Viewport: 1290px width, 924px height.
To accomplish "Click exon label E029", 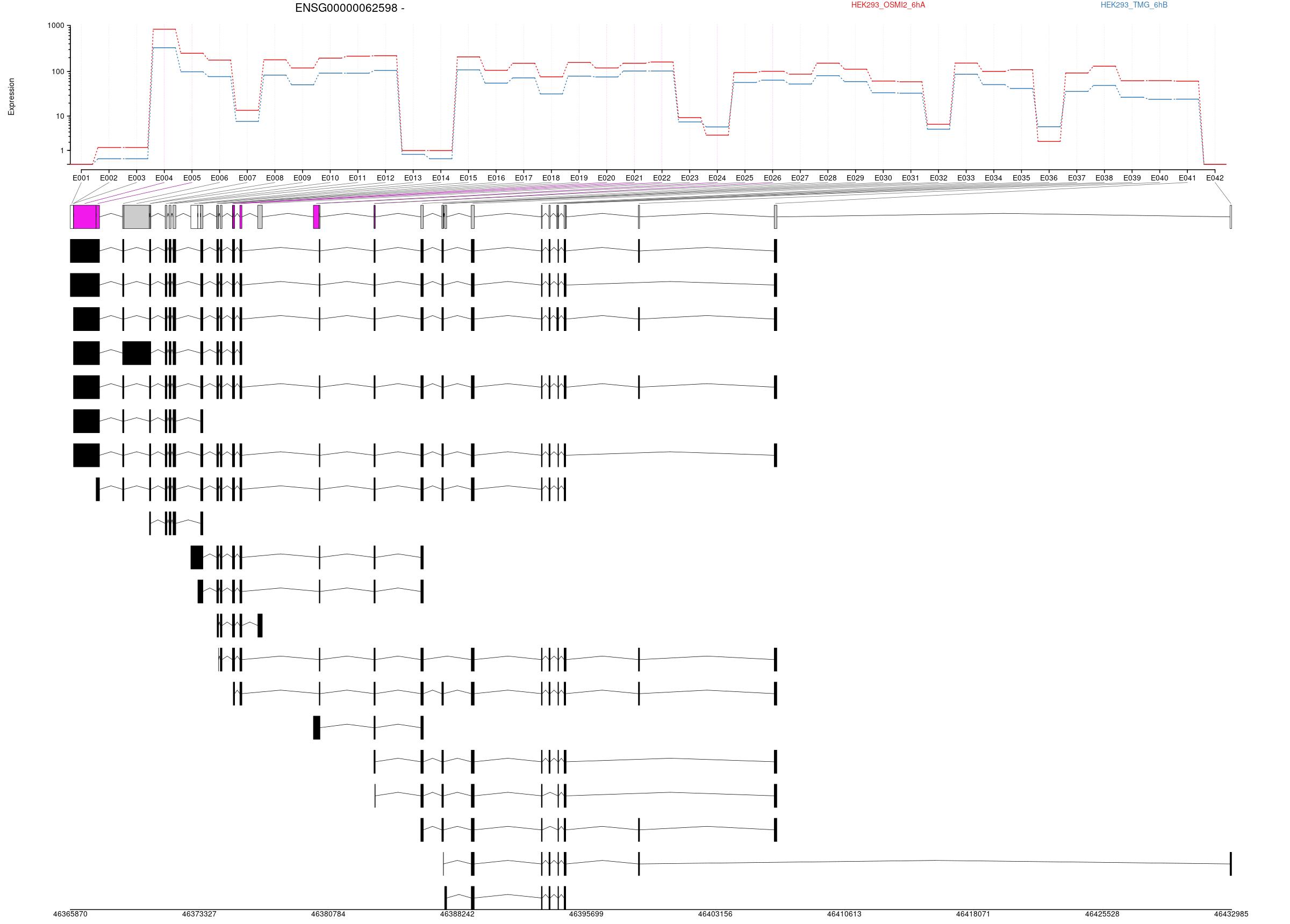I will 856,178.
